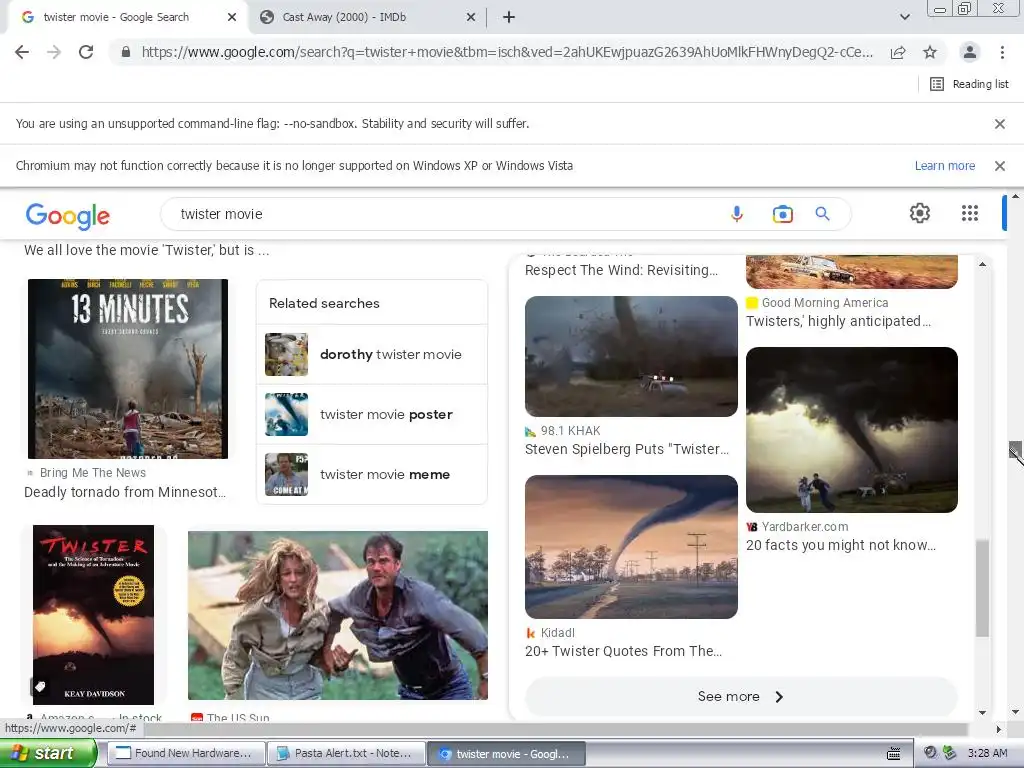The height and width of the screenshot is (768, 1024).
Task: Open the Twister book cover by Keay Davidson
Action: [93, 615]
